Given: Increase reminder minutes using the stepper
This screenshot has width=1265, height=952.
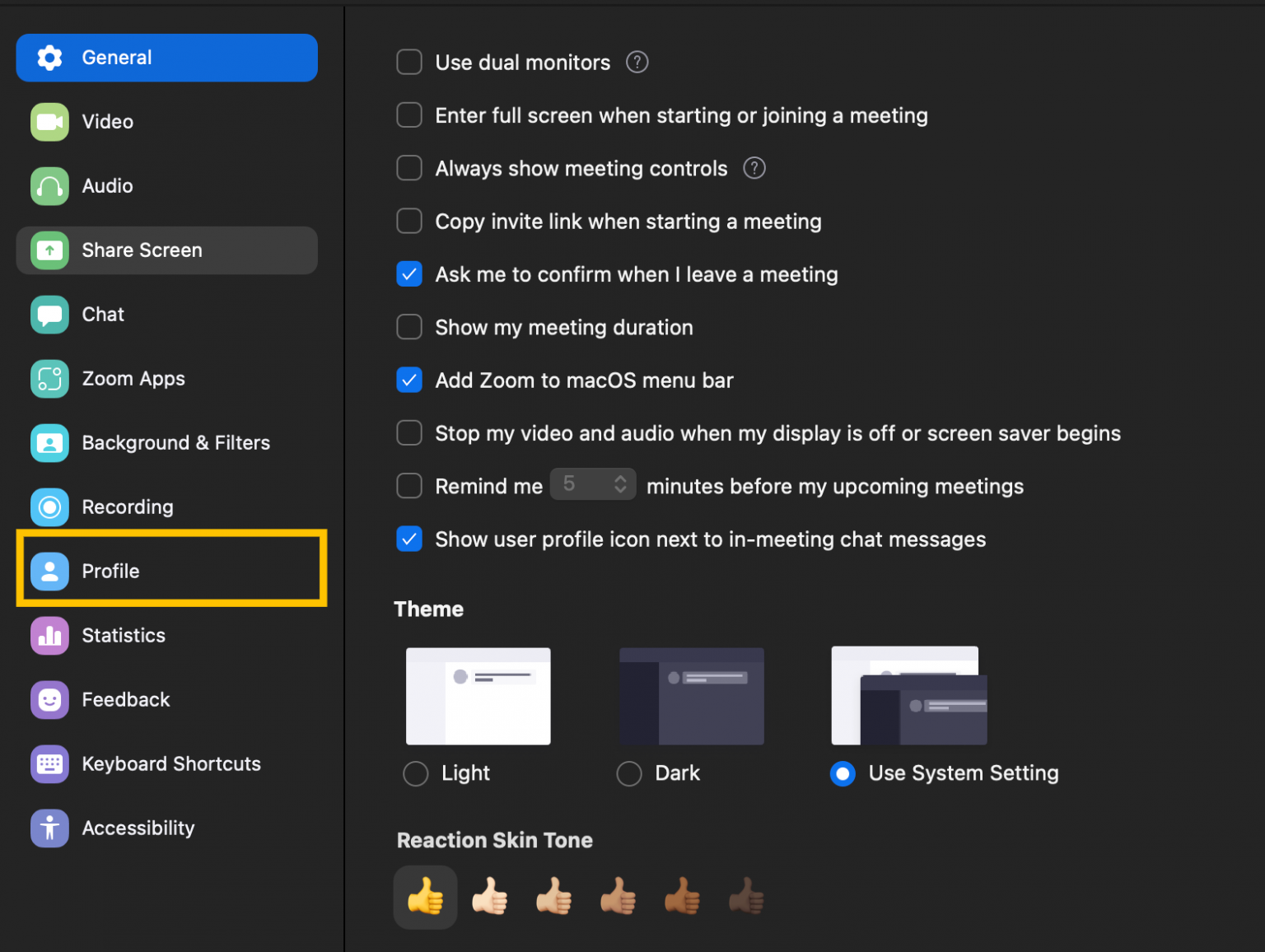Looking at the screenshot, I should (621, 478).
